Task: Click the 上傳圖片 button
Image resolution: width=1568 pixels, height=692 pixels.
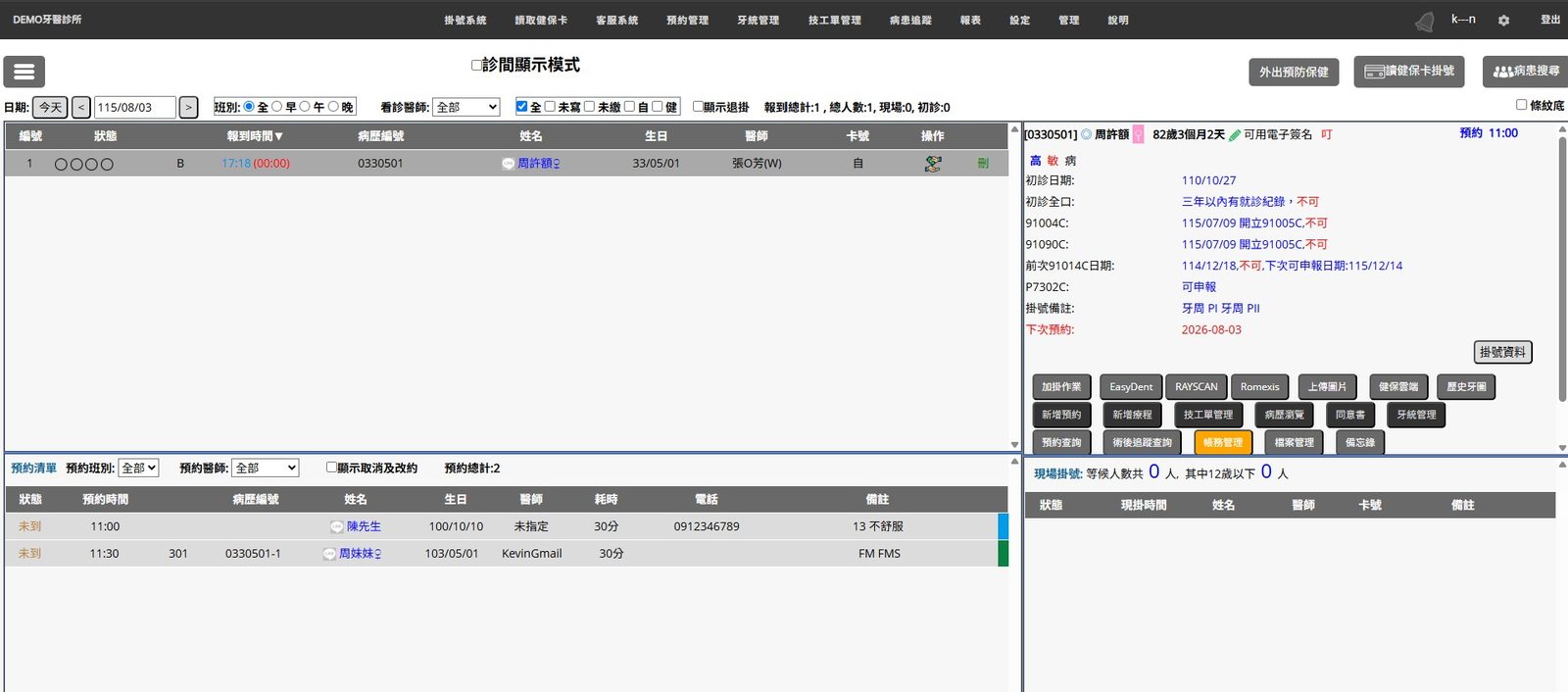Action: click(1327, 387)
